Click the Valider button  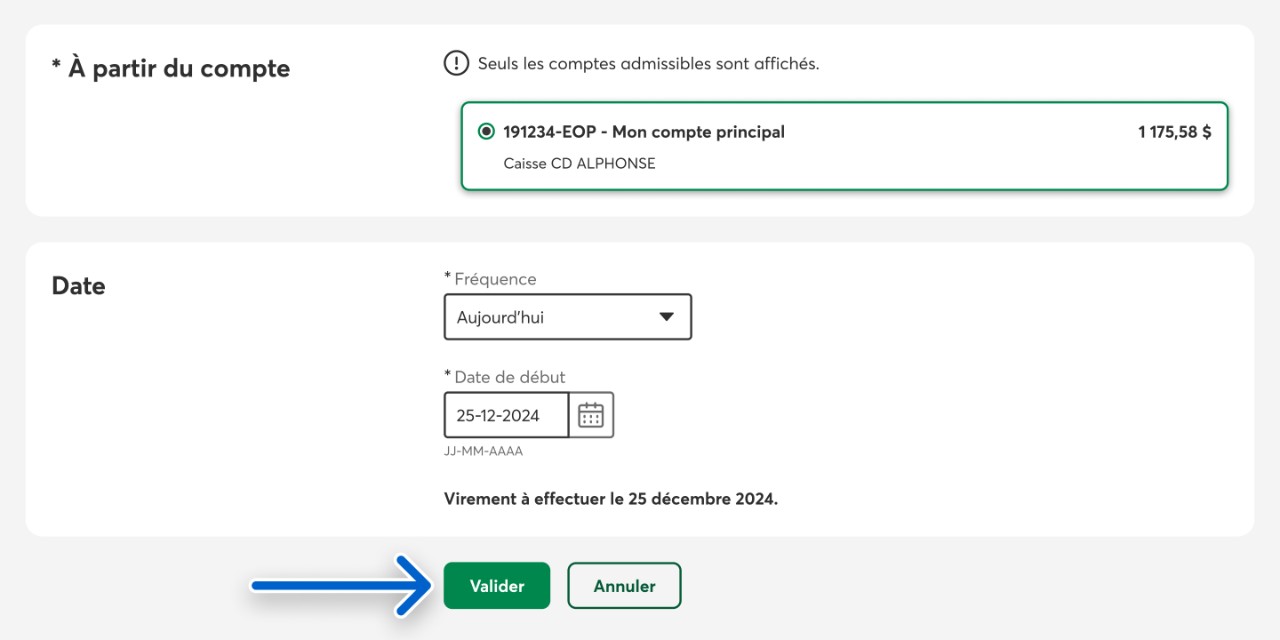pyautogui.click(x=497, y=586)
